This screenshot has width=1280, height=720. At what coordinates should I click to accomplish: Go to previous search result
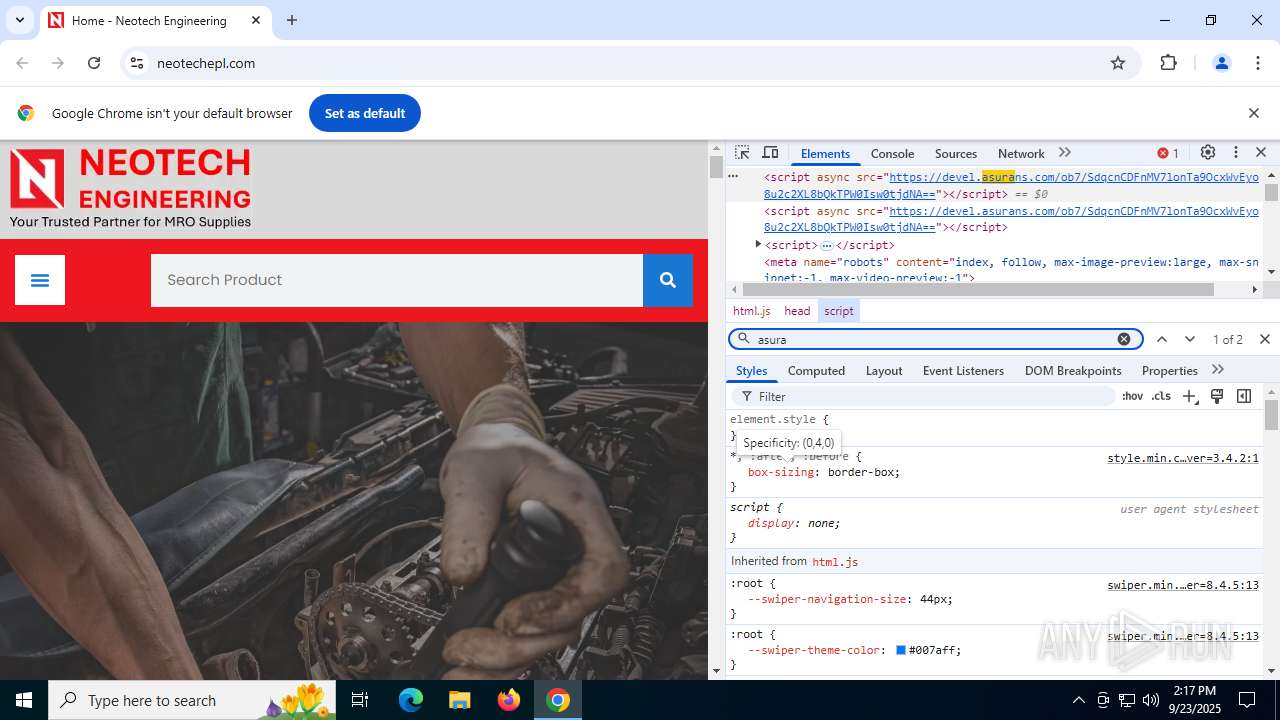pyautogui.click(x=1162, y=339)
